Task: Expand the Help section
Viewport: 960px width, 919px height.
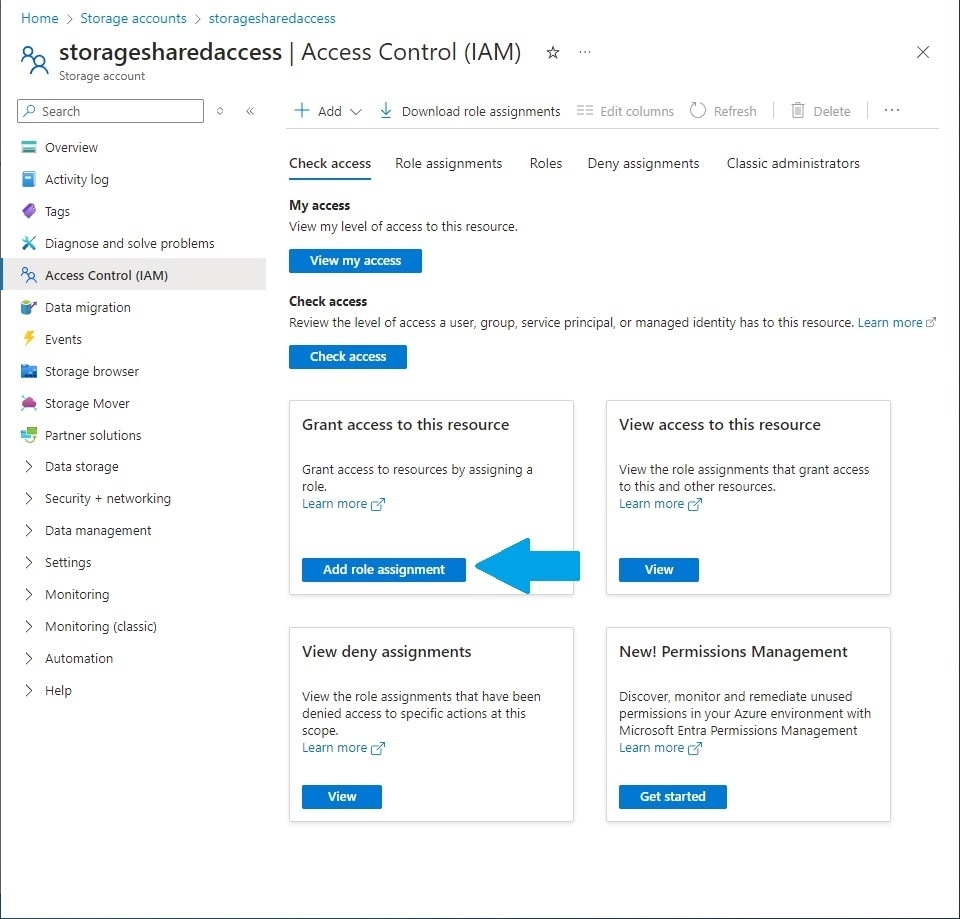Action: (29, 690)
